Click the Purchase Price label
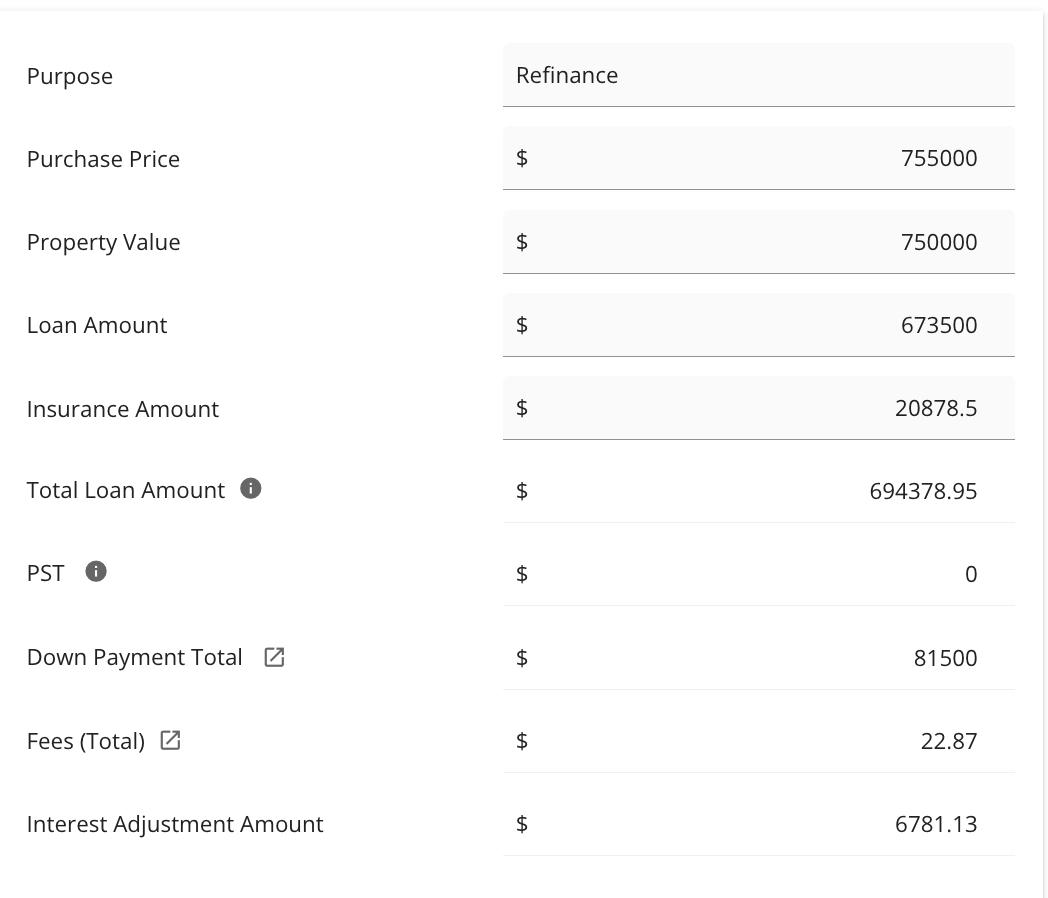1048x898 pixels. click(103, 159)
